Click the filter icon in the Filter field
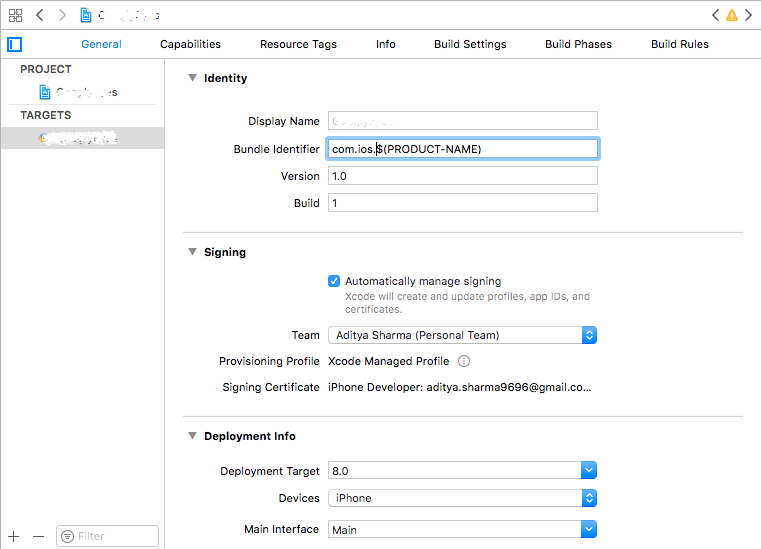Screen dimensions: 761x549 click(x=67, y=536)
